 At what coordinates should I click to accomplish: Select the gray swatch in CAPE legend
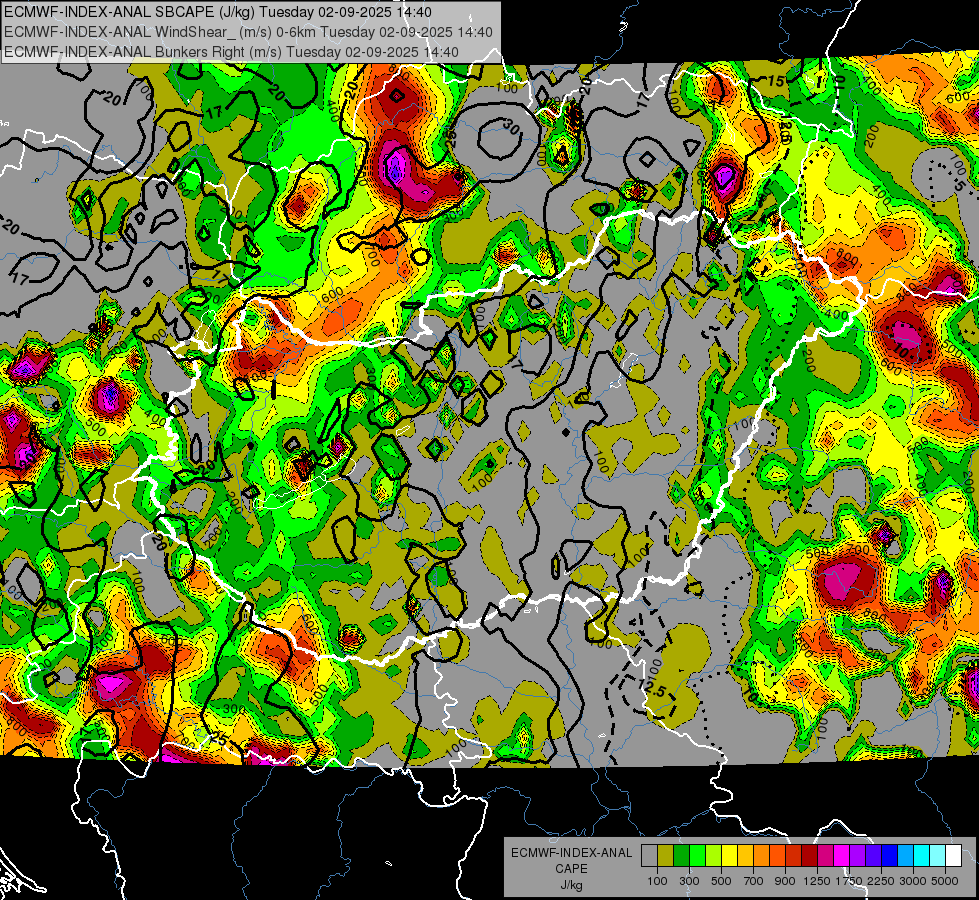point(649,855)
